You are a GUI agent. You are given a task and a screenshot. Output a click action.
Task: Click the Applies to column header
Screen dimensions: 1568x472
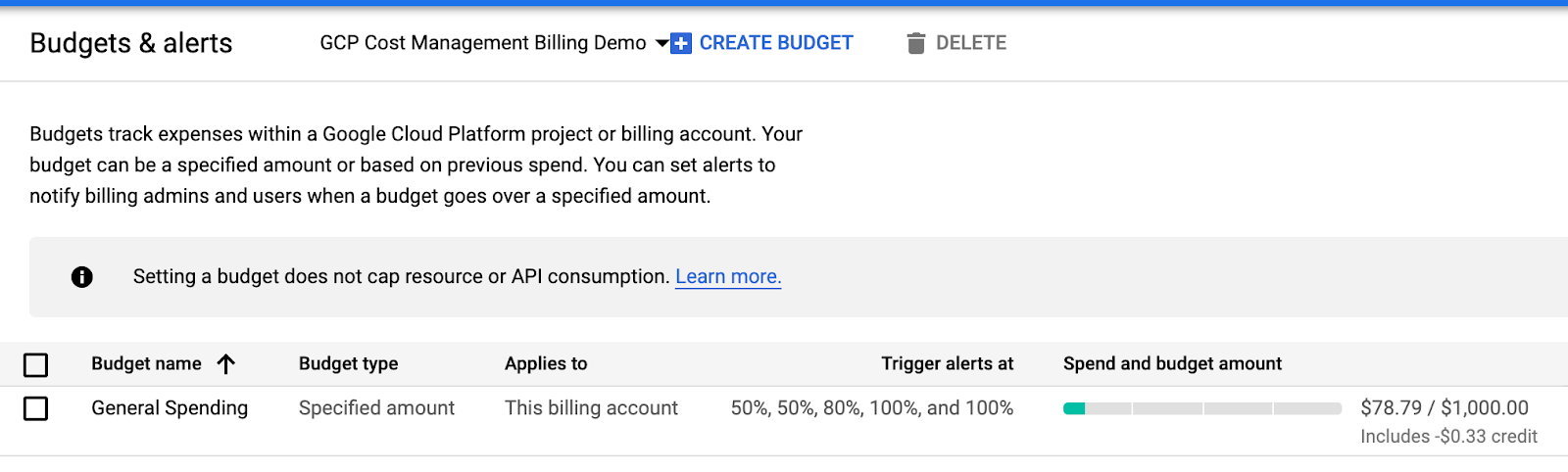coord(546,364)
